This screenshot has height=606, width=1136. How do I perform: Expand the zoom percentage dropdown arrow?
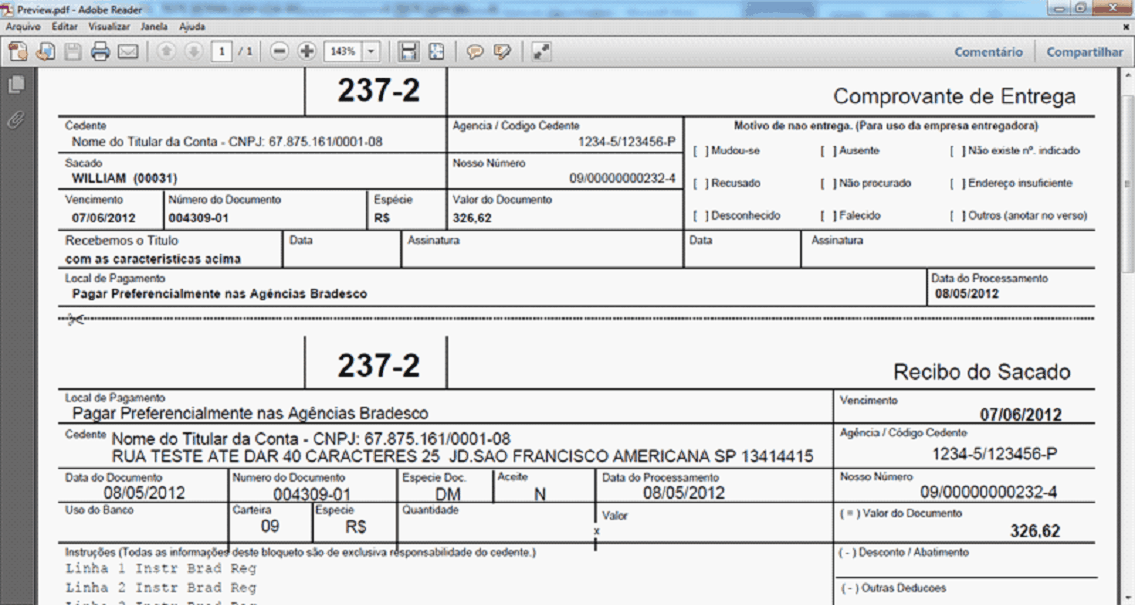(x=373, y=51)
